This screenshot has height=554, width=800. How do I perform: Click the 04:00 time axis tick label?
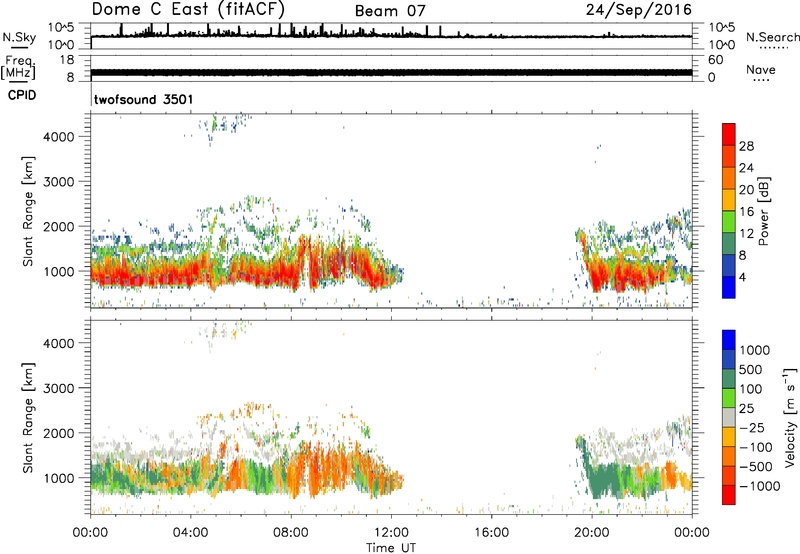pos(191,533)
